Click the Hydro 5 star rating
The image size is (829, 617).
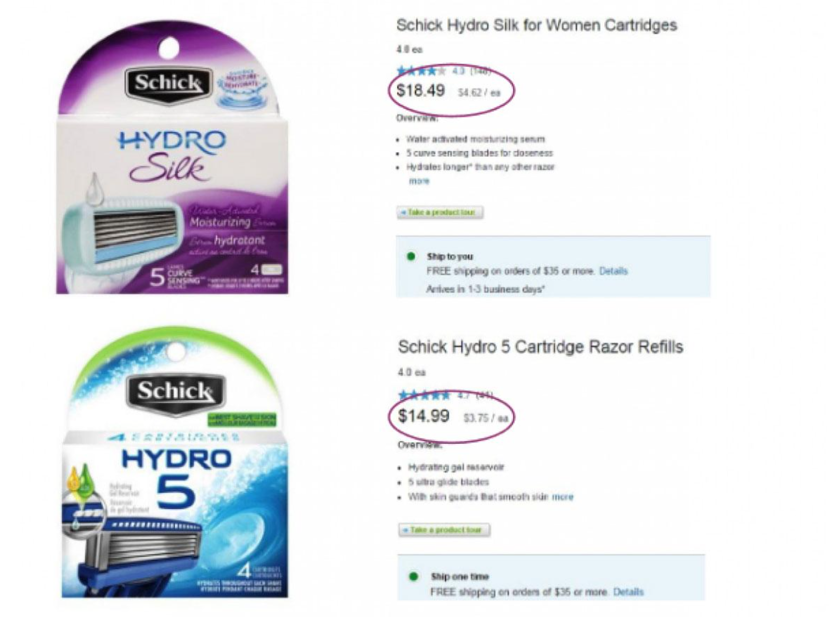424,395
